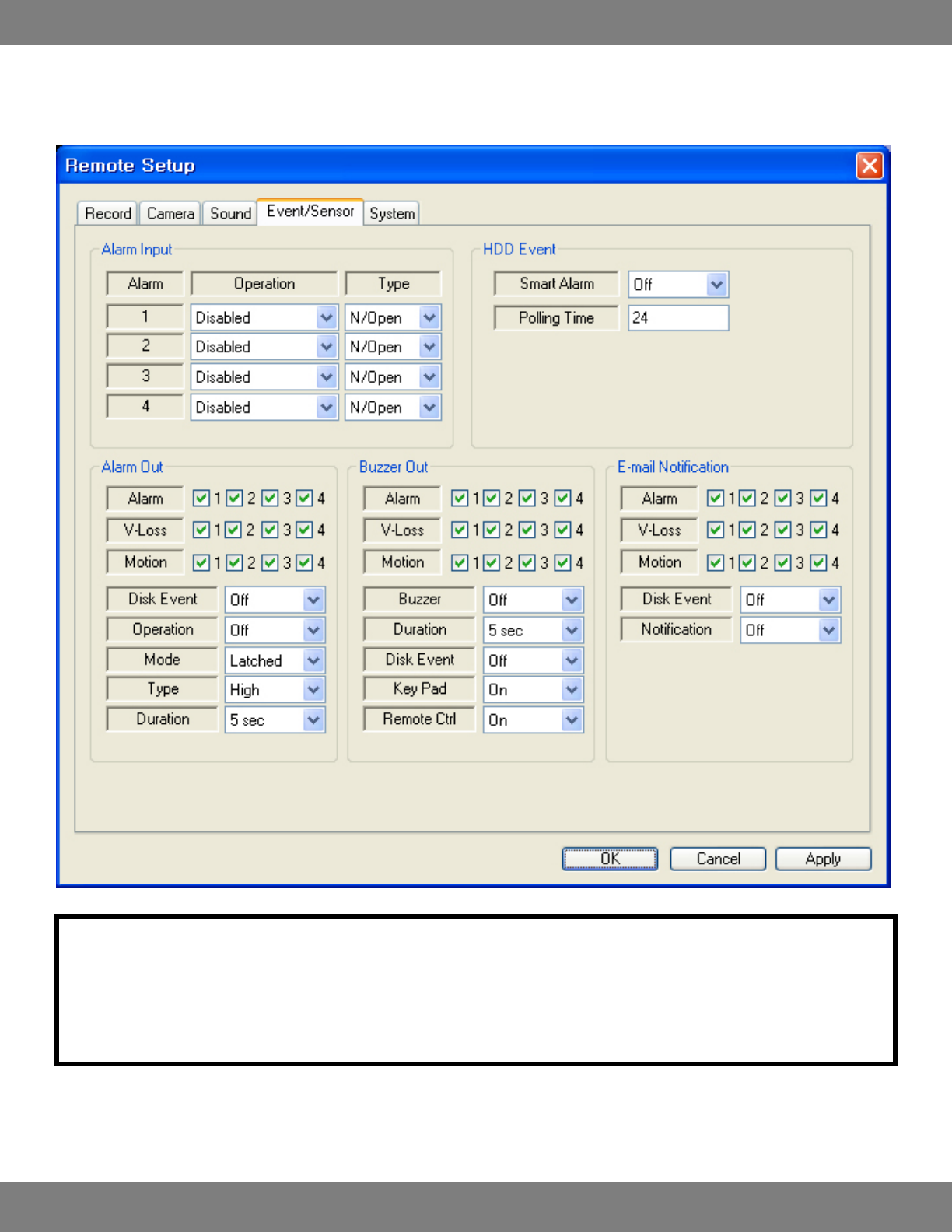Expand E-mail Notification dropdown
The height and width of the screenshot is (1232, 952).
829,630
